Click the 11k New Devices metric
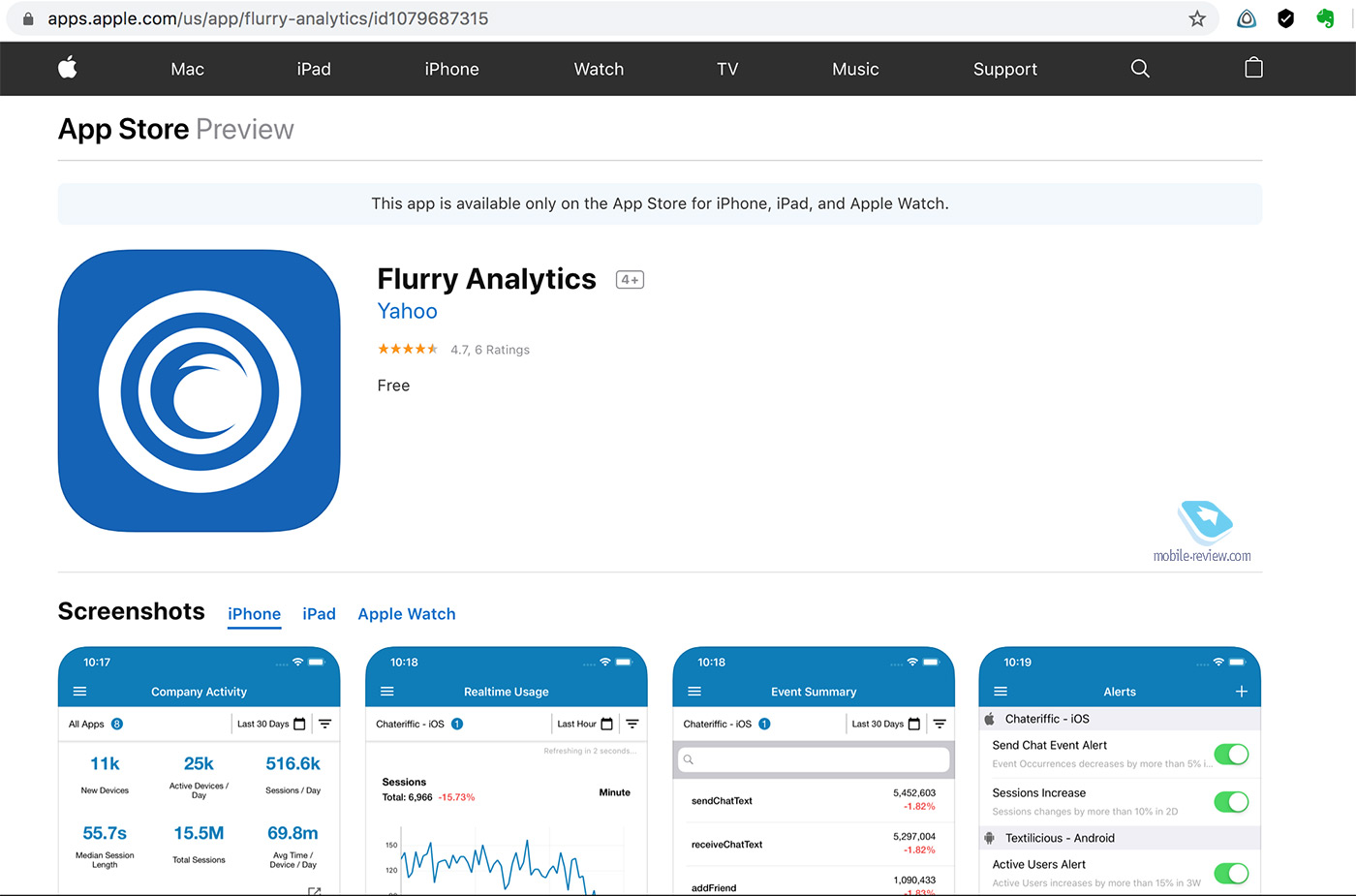The width and height of the screenshot is (1356, 896). click(x=105, y=775)
